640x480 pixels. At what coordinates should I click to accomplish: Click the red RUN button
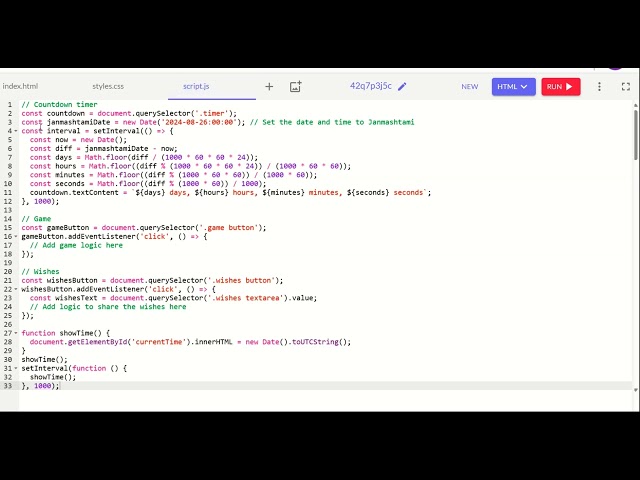click(561, 87)
